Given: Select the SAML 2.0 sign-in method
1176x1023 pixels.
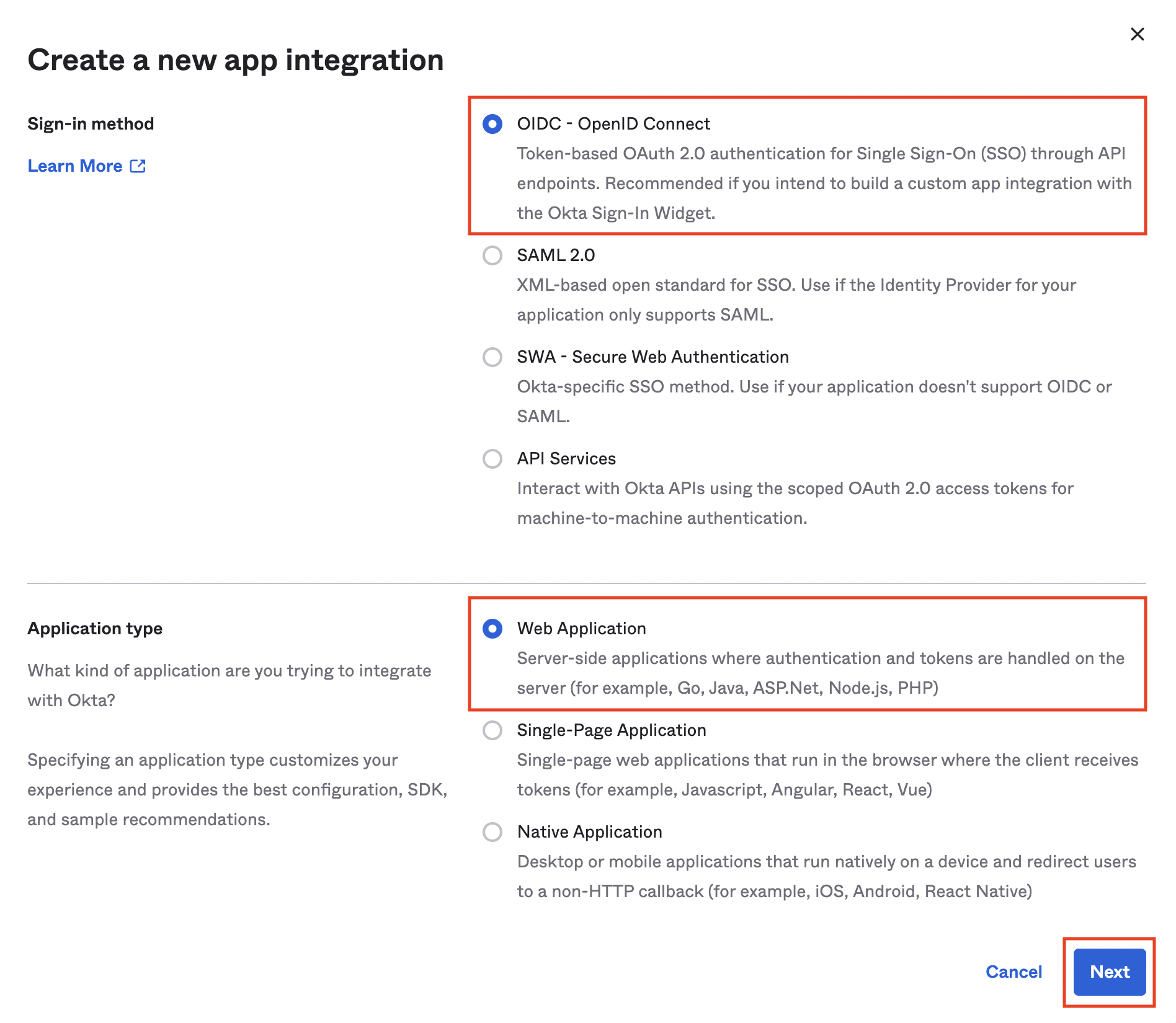Looking at the screenshot, I should pyautogui.click(x=493, y=255).
